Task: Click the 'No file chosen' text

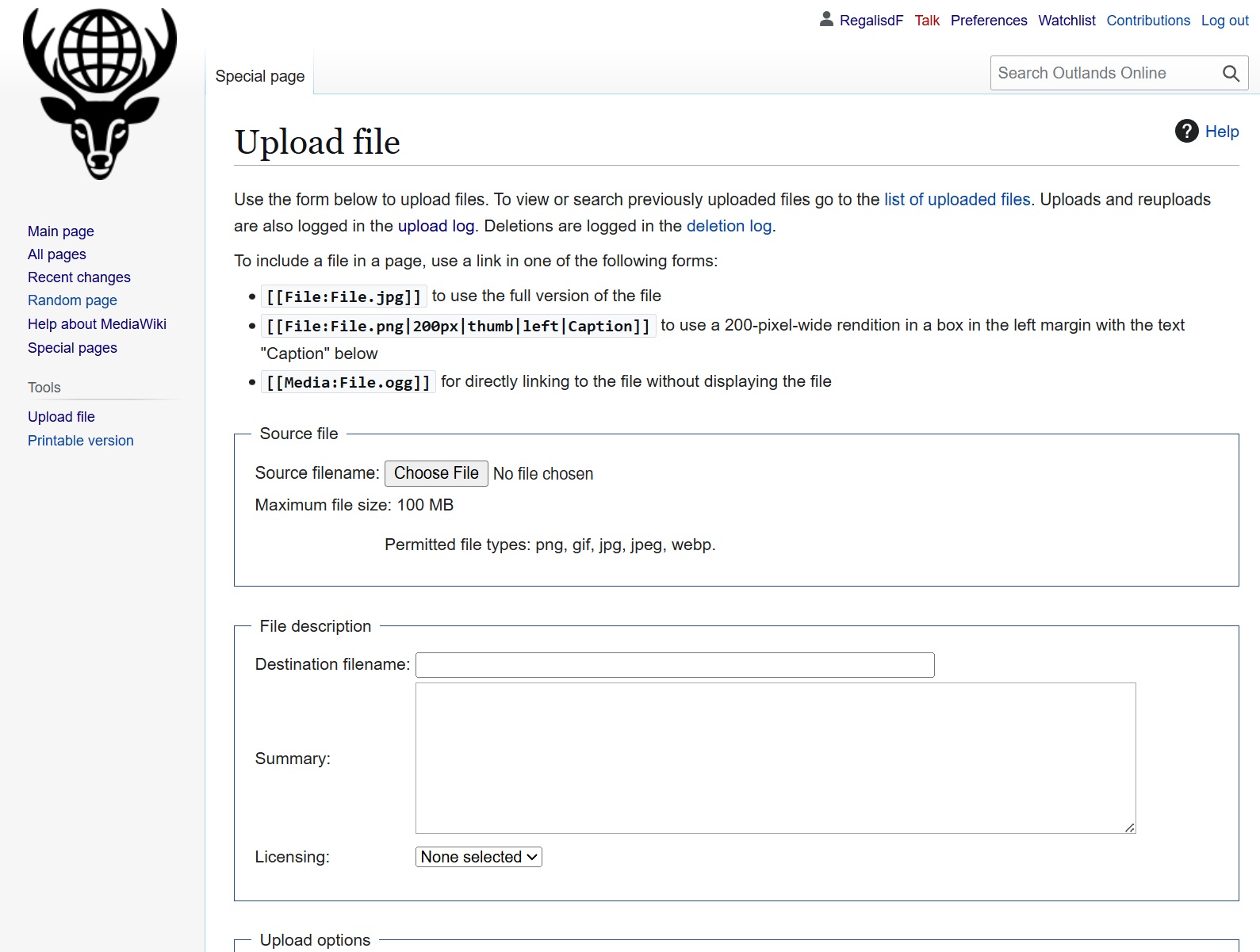Action: [543, 474]
